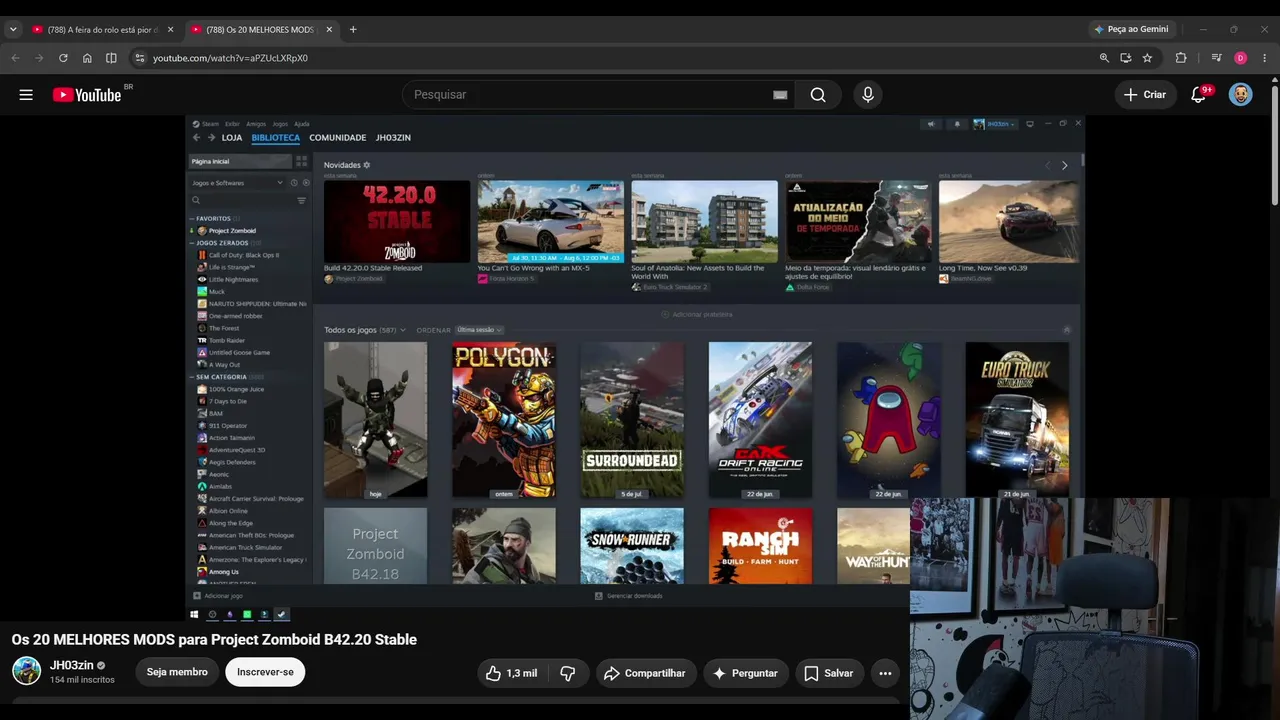Open a new Chrome tab
The width and height of the screenshot is (1280, 720).
click(353, 29)
